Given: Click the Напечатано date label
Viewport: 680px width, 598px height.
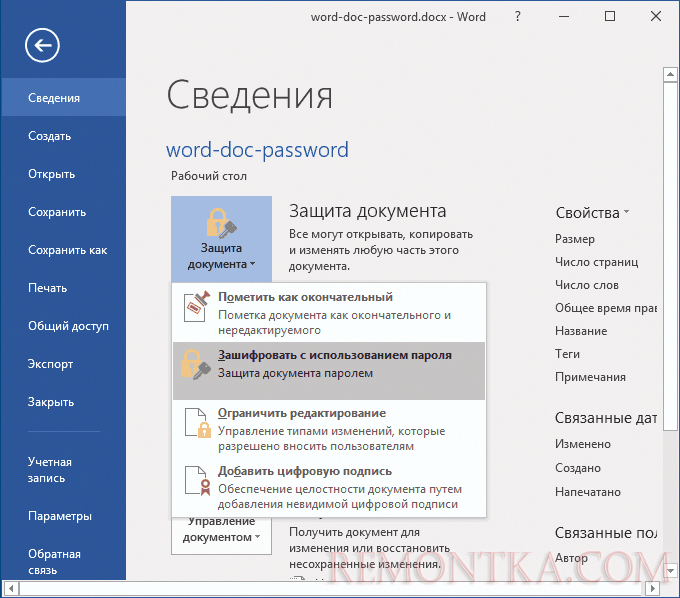Looking at the screenshot, I should pyautogui.click(x=588, y=492).
